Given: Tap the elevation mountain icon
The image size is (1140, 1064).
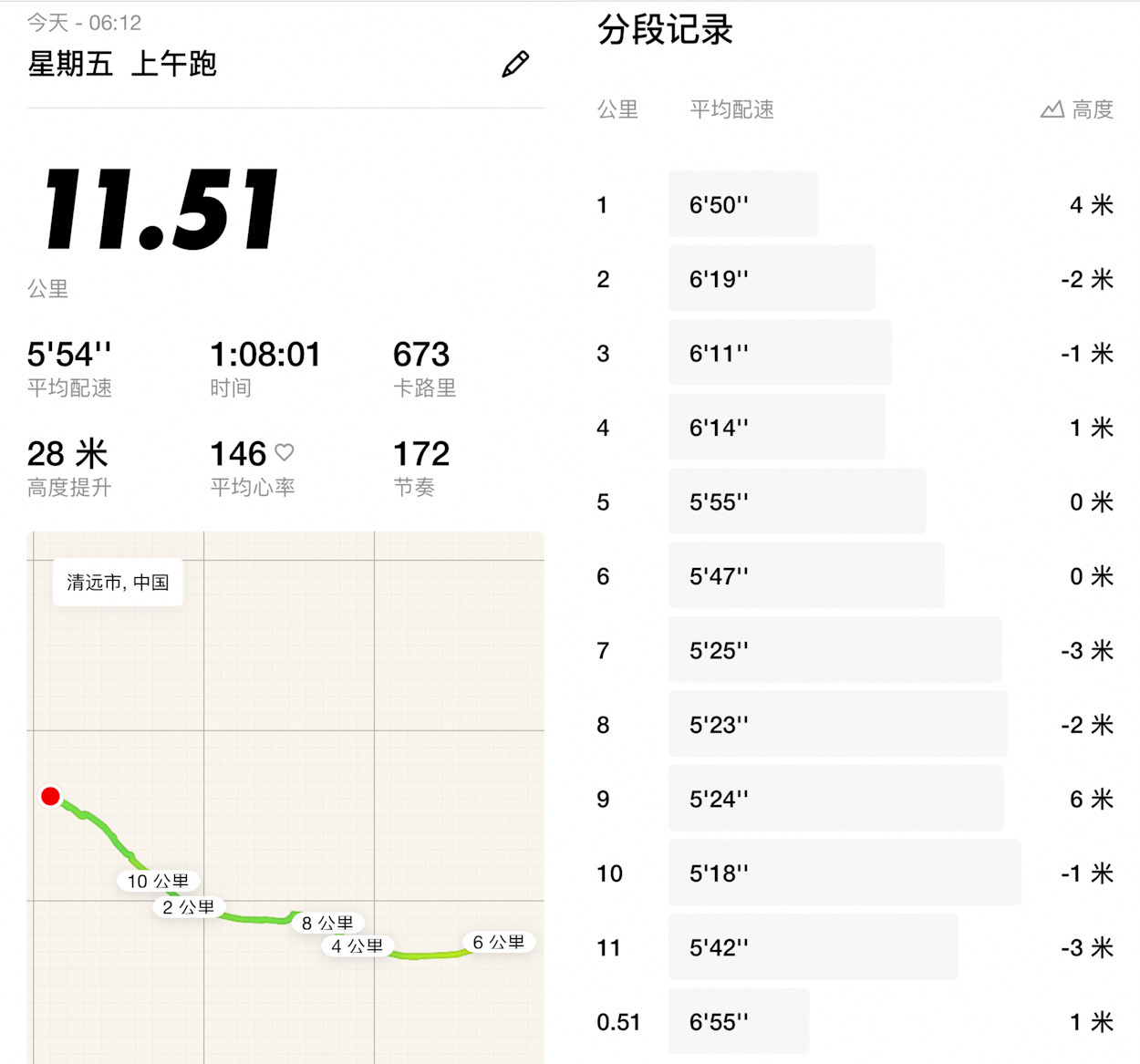Looking at the screenshot, I should click(1052, 109).
